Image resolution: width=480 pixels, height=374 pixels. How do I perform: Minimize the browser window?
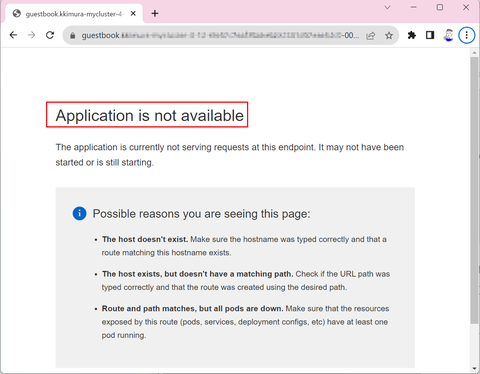(414, 7)
